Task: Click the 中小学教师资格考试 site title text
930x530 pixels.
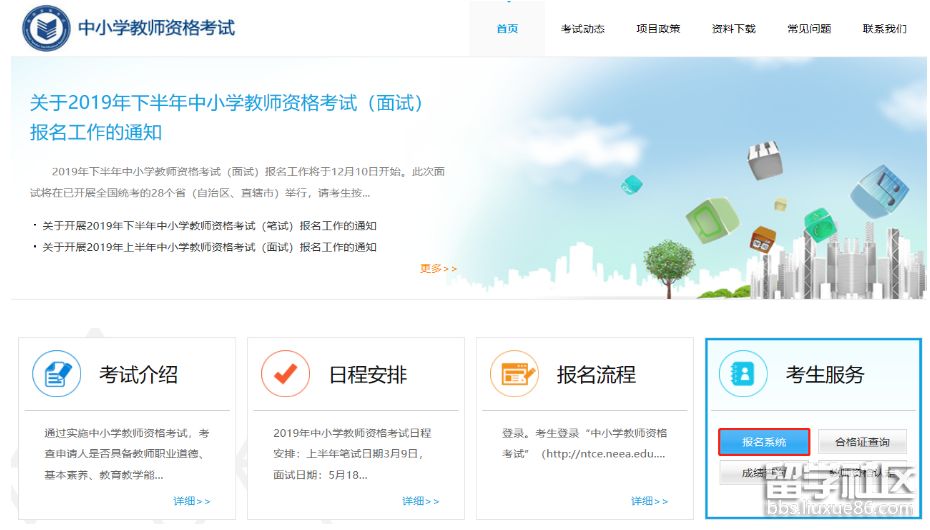Action: [157, 28]
